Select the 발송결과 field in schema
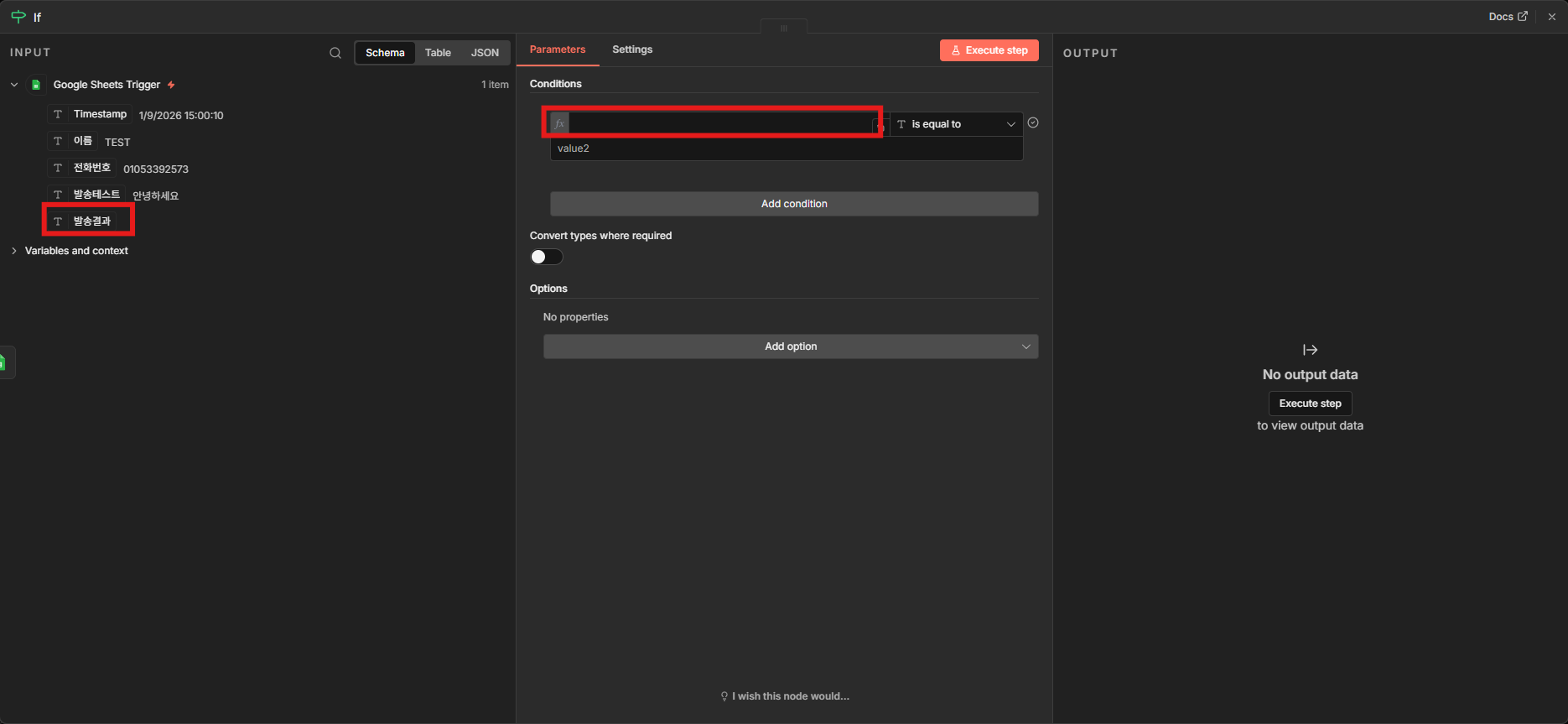The image size is (1568, 724). (91, 221)
